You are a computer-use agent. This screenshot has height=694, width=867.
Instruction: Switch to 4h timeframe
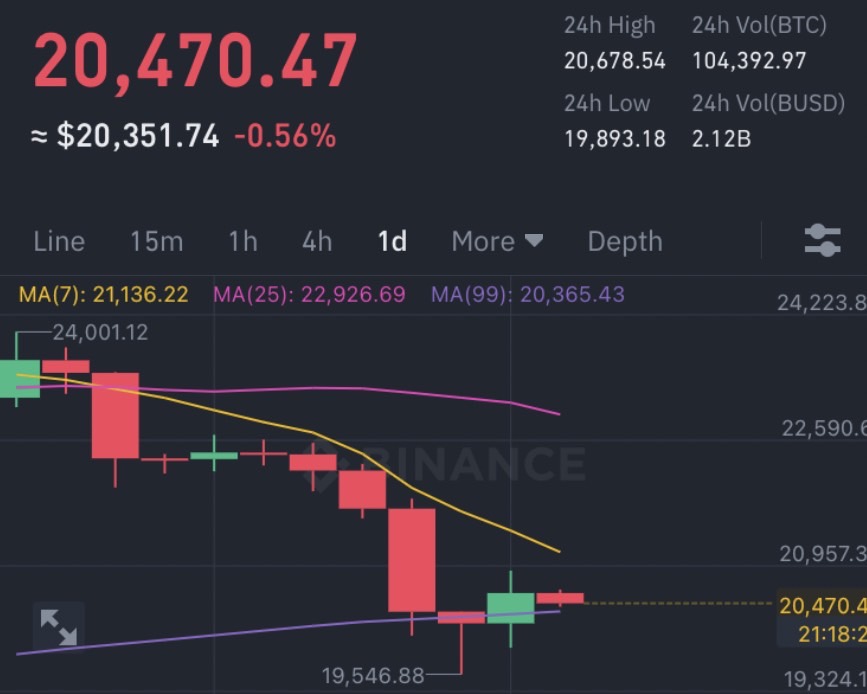click(317, 241)
